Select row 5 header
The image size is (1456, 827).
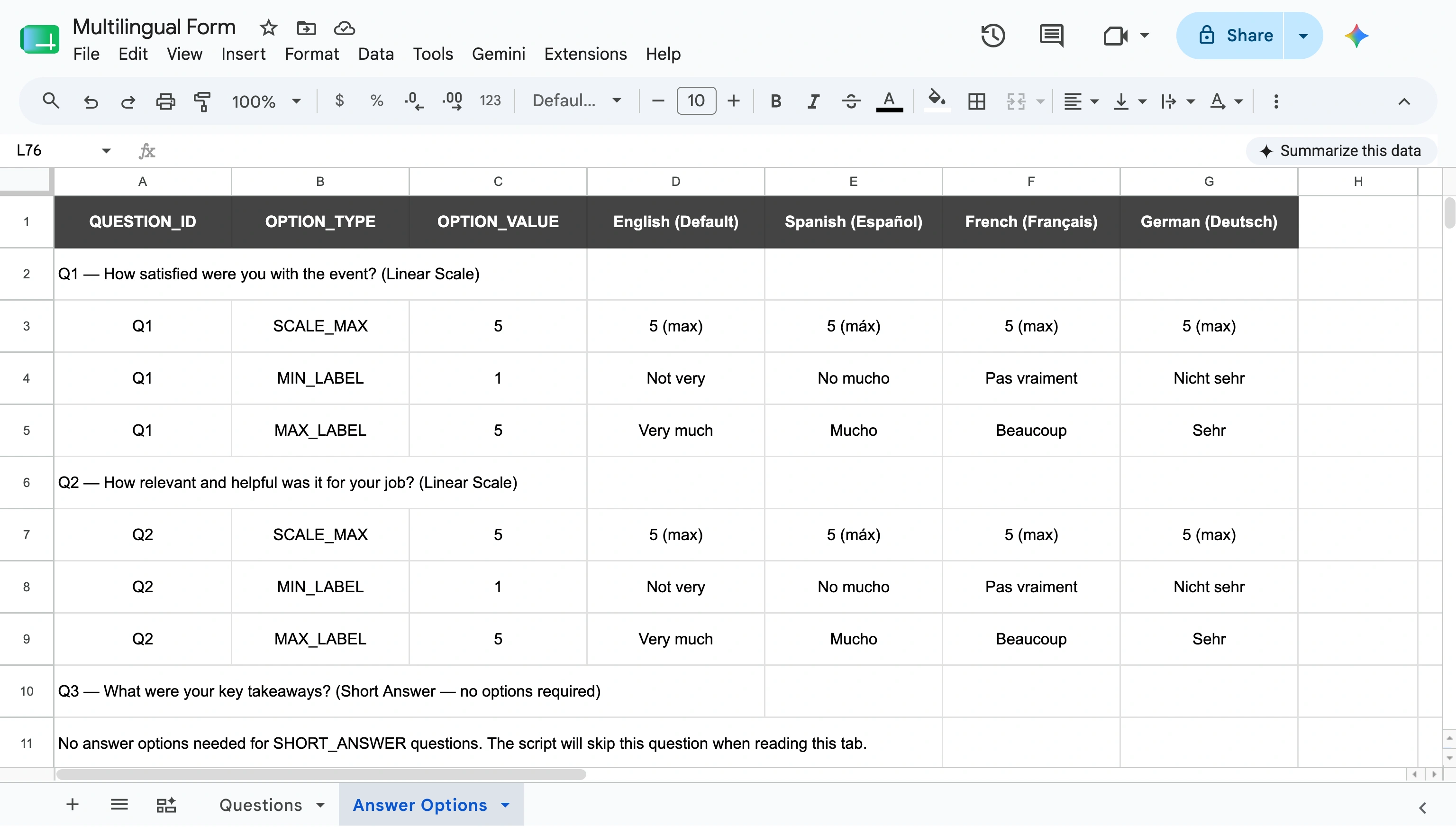(x=27, y=430)
